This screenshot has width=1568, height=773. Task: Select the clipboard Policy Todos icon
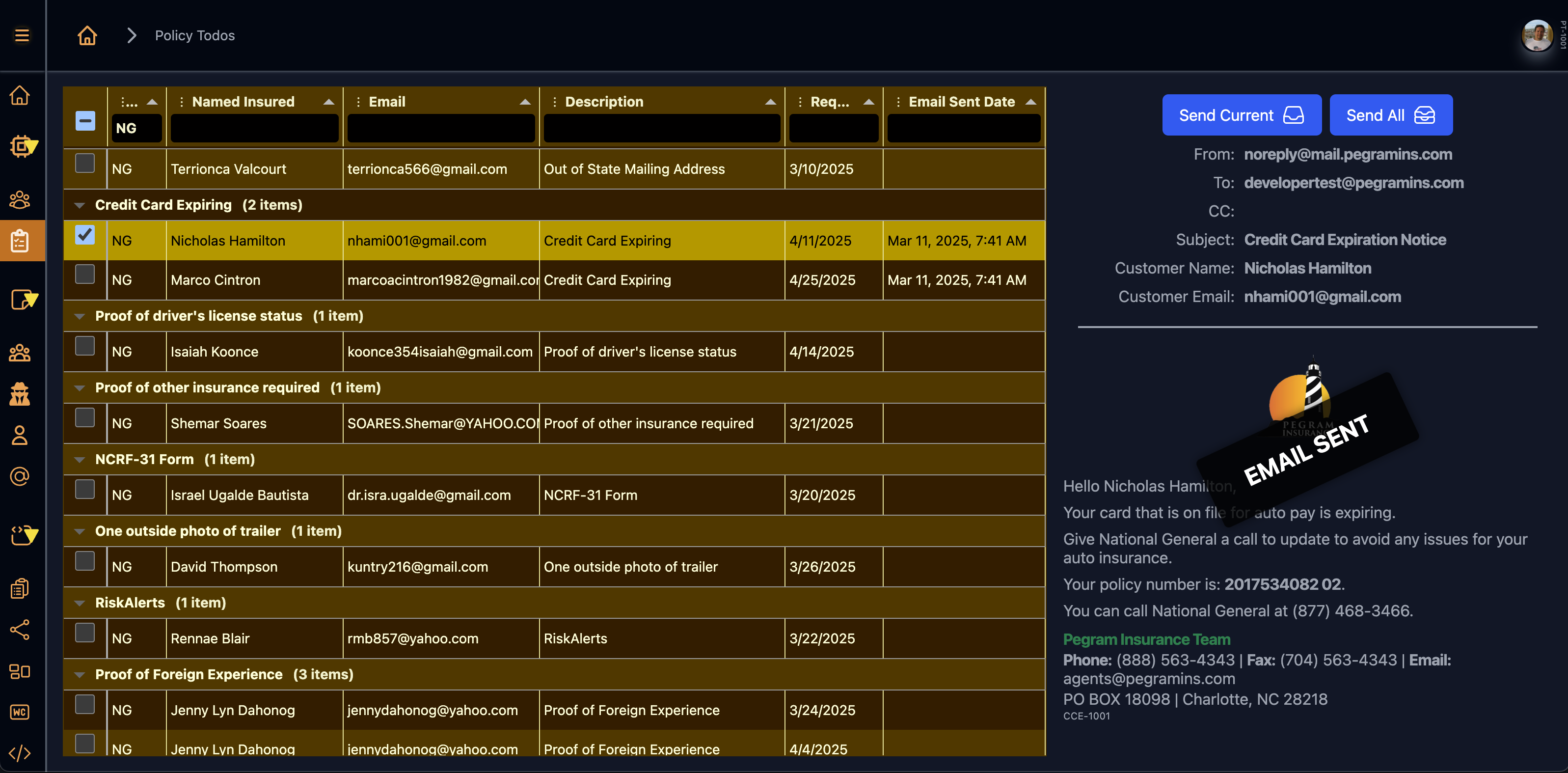point(21,241)
